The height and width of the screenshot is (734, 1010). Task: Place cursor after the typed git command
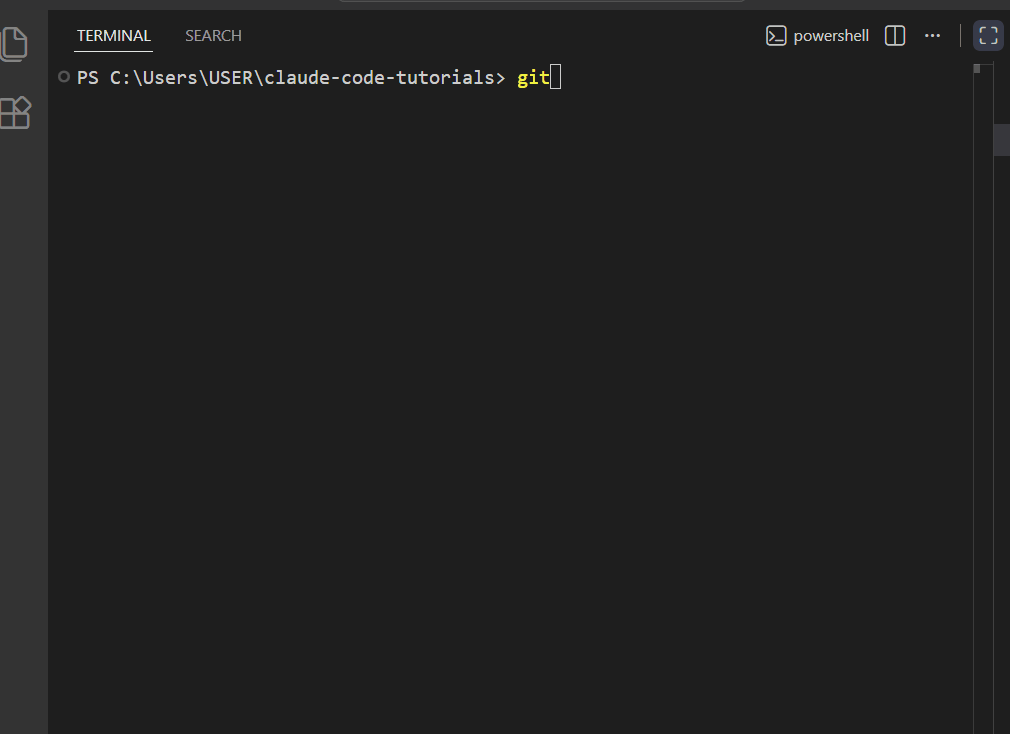pyautogui.click(x=555, y=76)
